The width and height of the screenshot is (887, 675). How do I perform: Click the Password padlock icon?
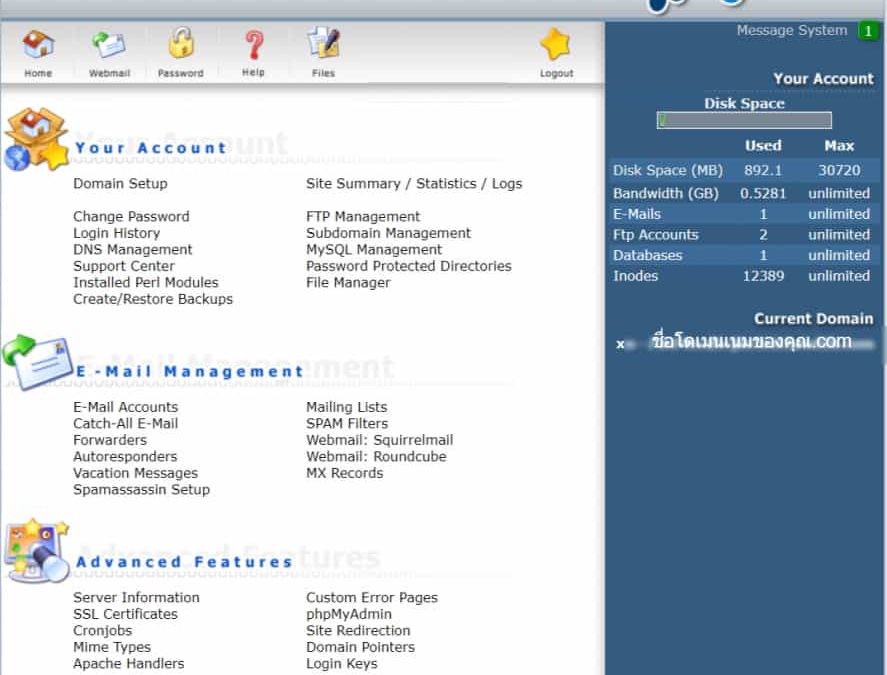coord(181,43)
